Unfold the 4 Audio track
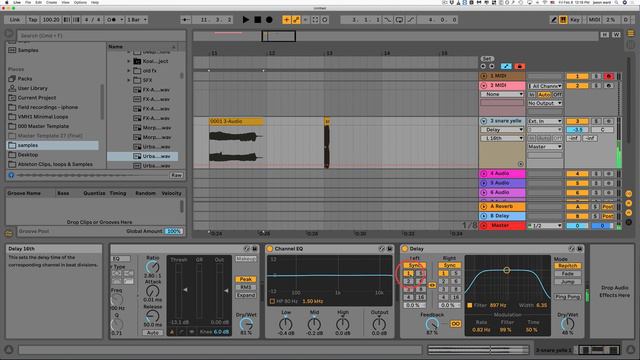This screenshot has height=360, width=640. click(x=484, y=174)
